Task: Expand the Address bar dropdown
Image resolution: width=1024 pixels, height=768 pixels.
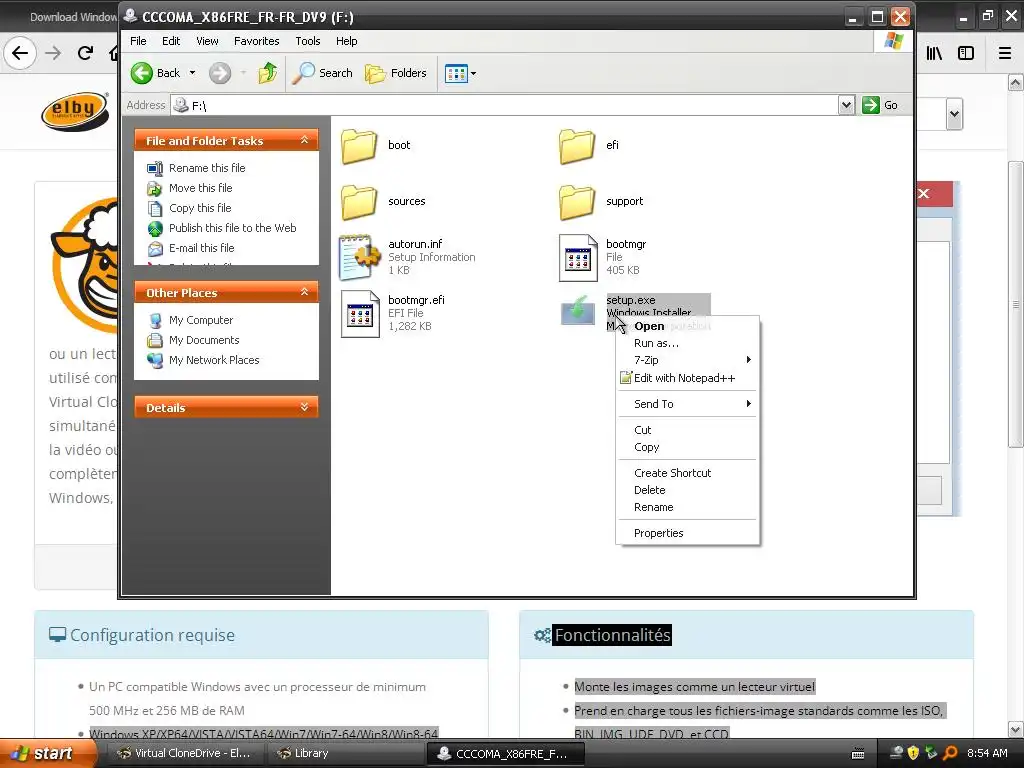Action: tap(846, 105)
